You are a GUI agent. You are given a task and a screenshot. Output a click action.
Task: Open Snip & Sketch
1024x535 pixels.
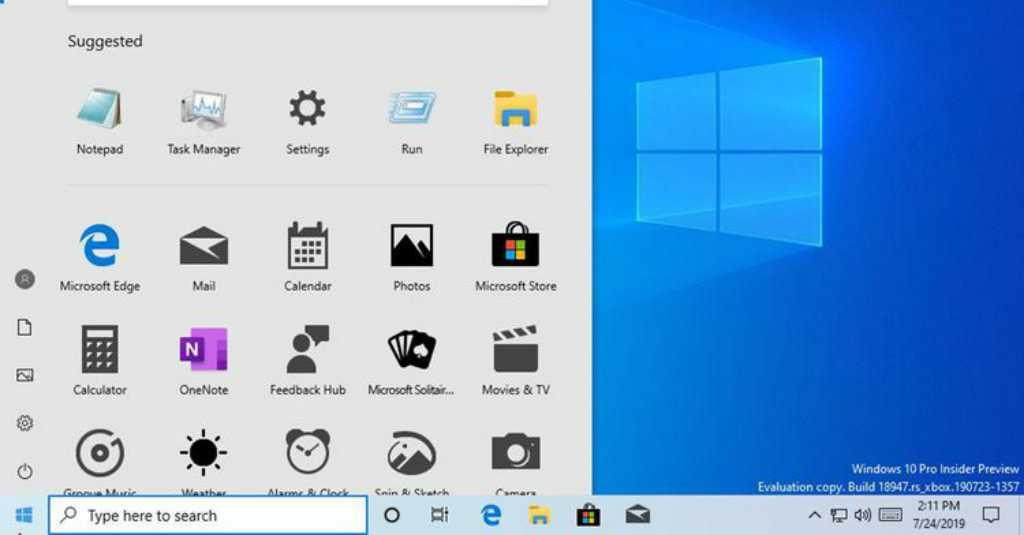(x=411, y=461)
